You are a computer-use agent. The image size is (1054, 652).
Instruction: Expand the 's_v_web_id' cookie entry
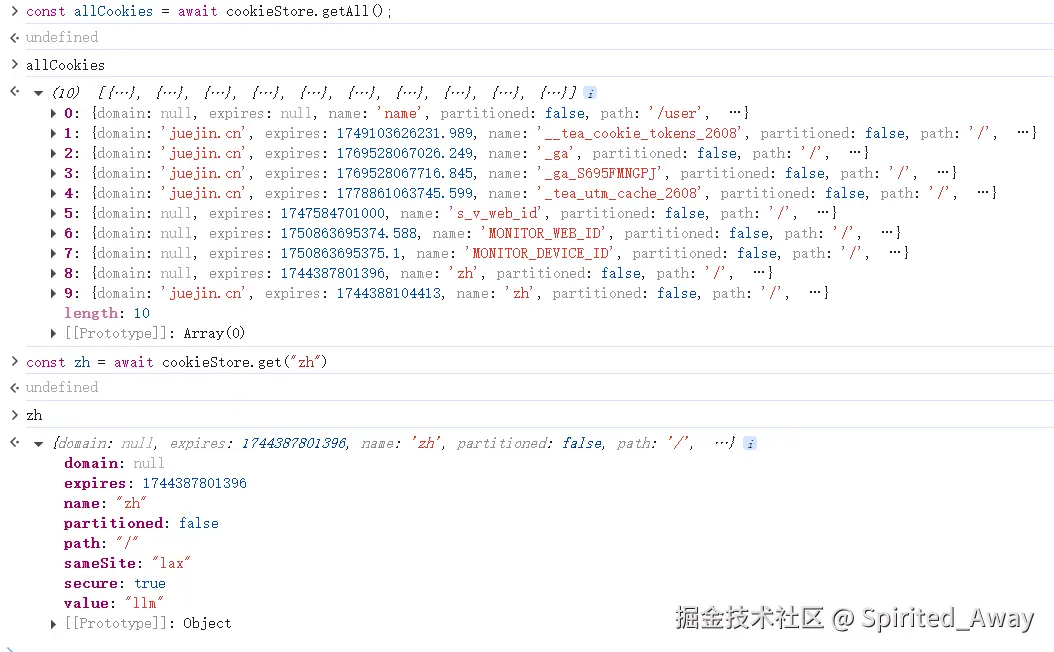[x=54, y=213]
